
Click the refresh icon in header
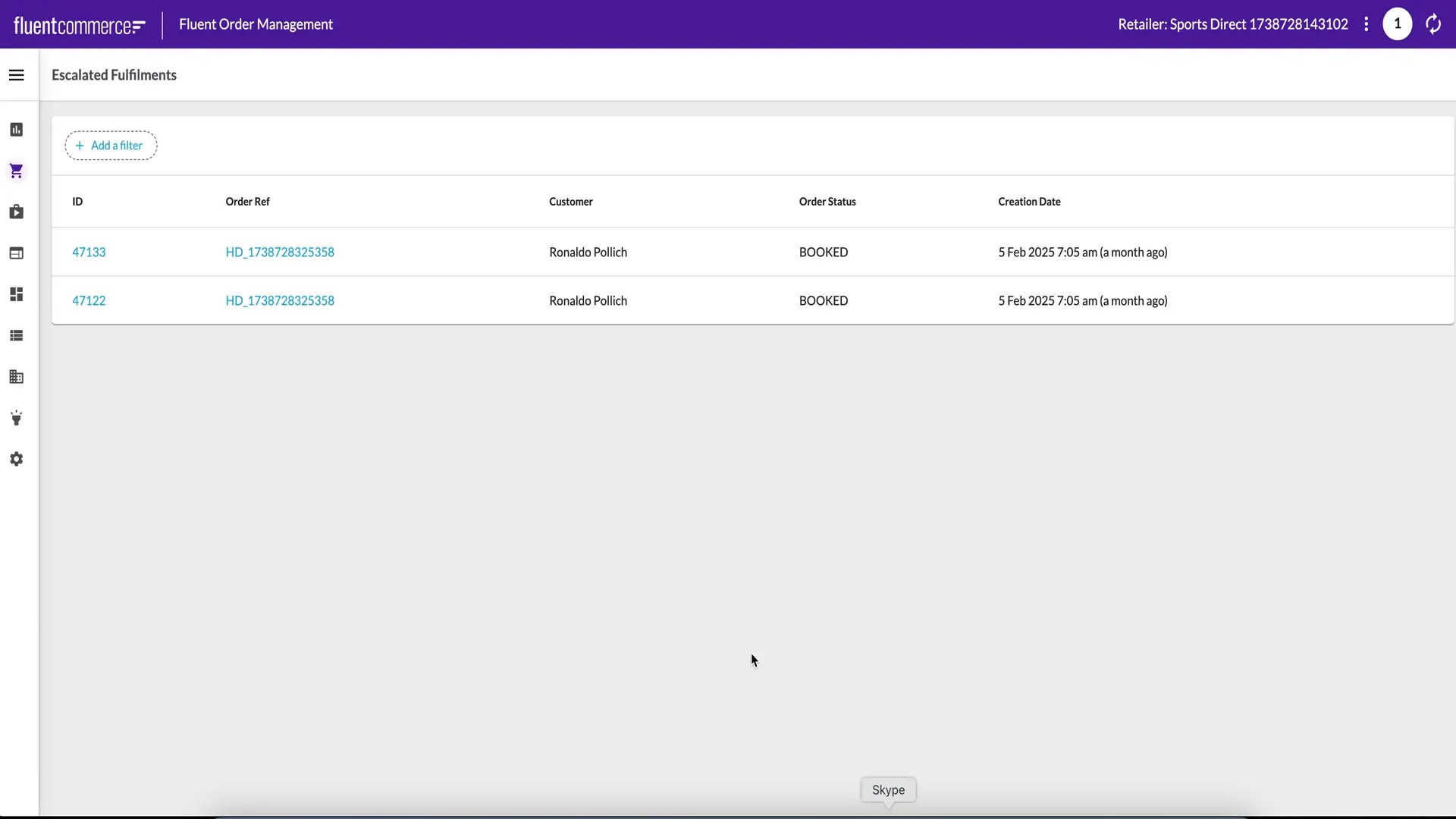[x=1432, y=24]
